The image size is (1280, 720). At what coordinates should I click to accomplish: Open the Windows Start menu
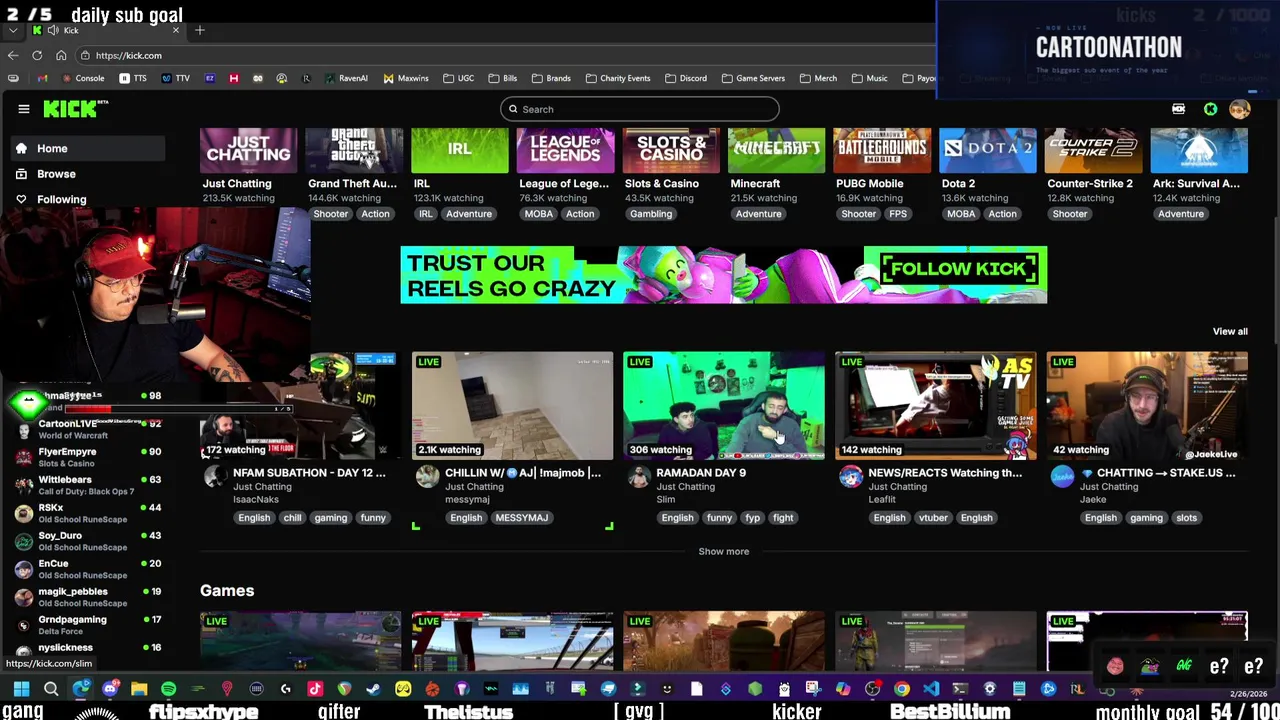click(x=21, y=688)
